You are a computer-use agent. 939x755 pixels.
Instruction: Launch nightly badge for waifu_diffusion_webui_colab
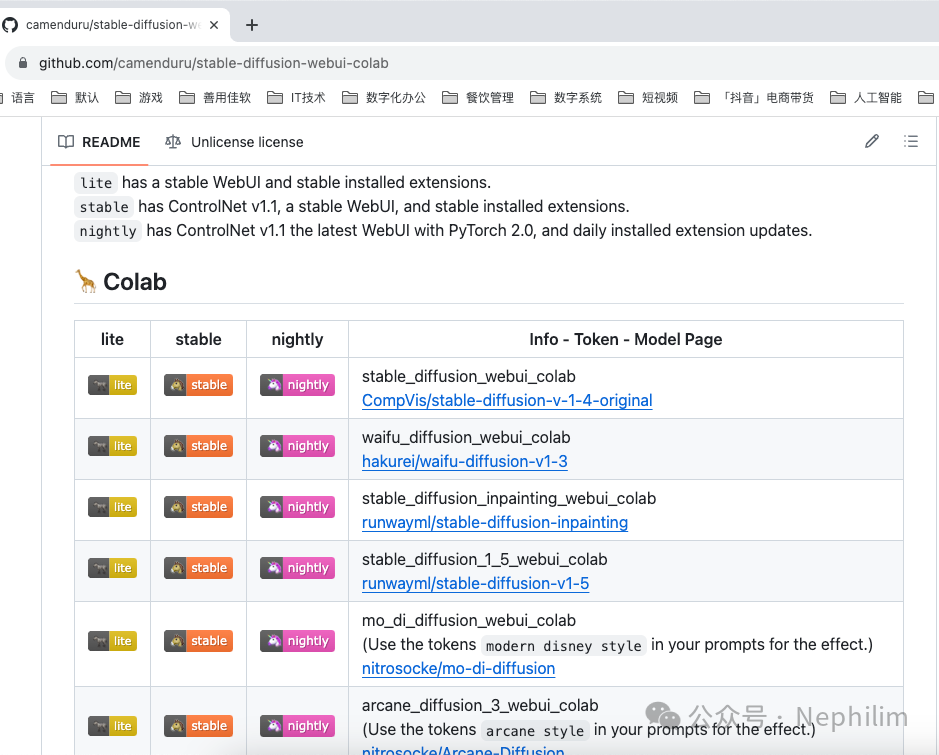pos(297,446)
